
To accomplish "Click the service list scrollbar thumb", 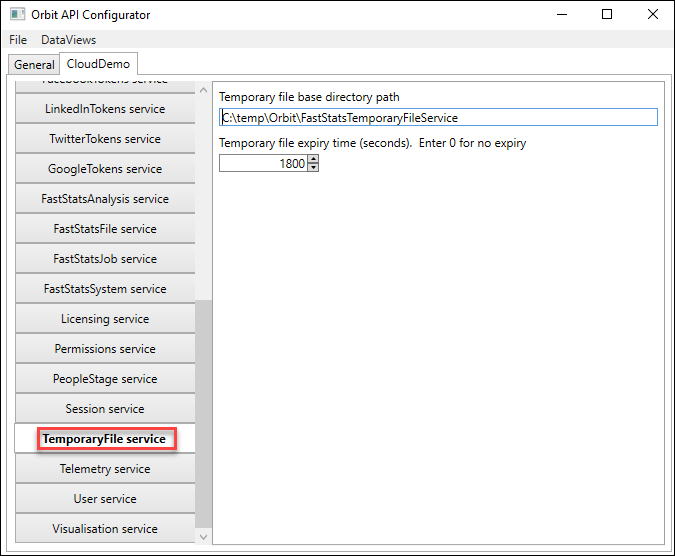I will (x=204, y=414).
